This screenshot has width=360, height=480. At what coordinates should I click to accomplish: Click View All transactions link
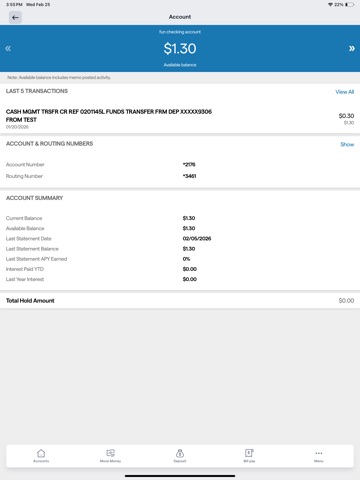[x=345, y=92]
